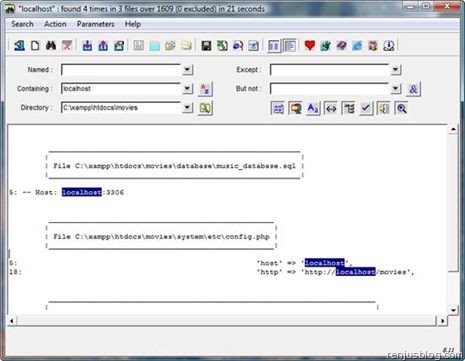The height and width of the screenshot is (361, 465).
Task: Click the cyan folder toolbar icon
Action: (x=155, y=45)
